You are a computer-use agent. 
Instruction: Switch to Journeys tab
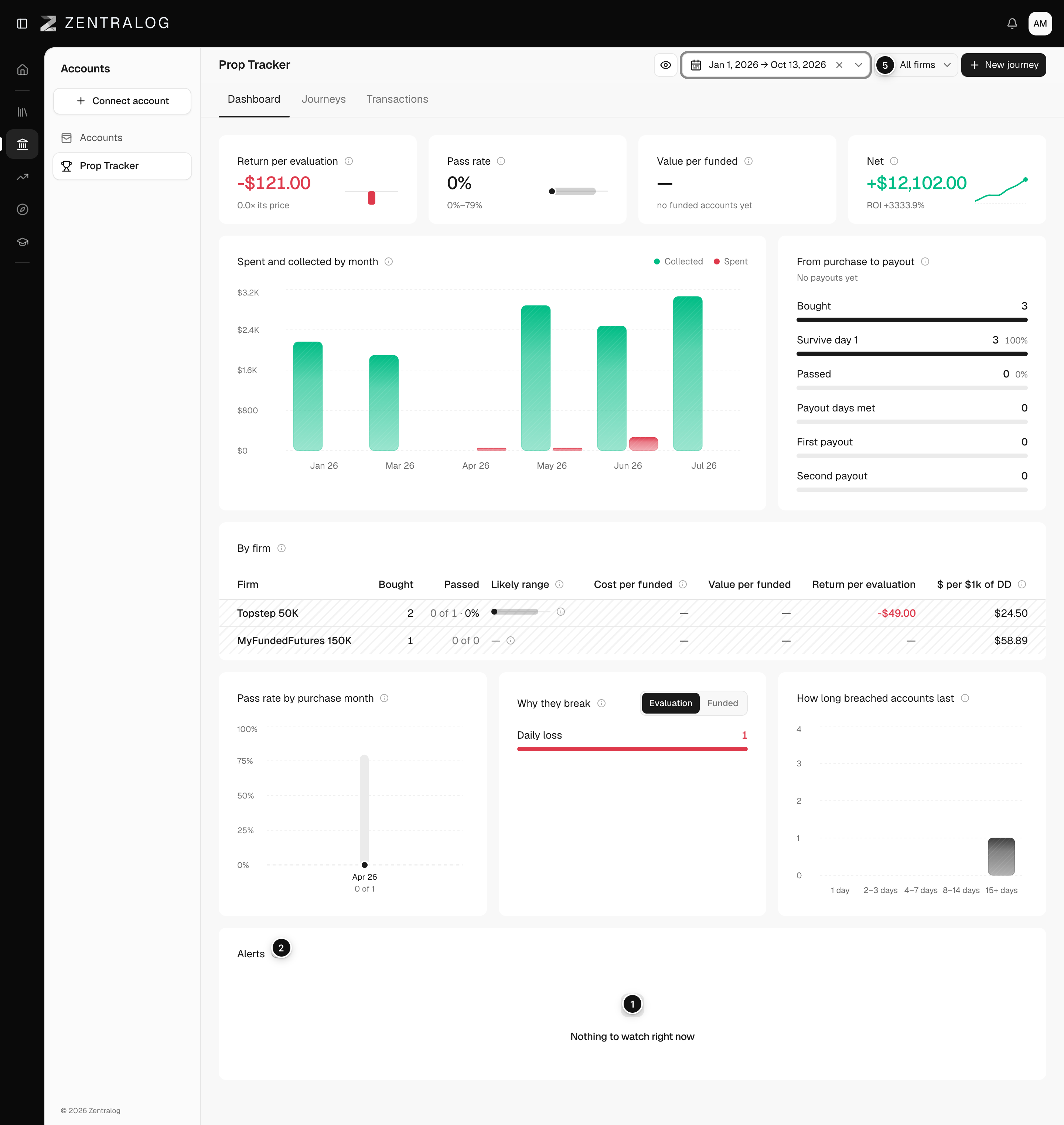323,99
